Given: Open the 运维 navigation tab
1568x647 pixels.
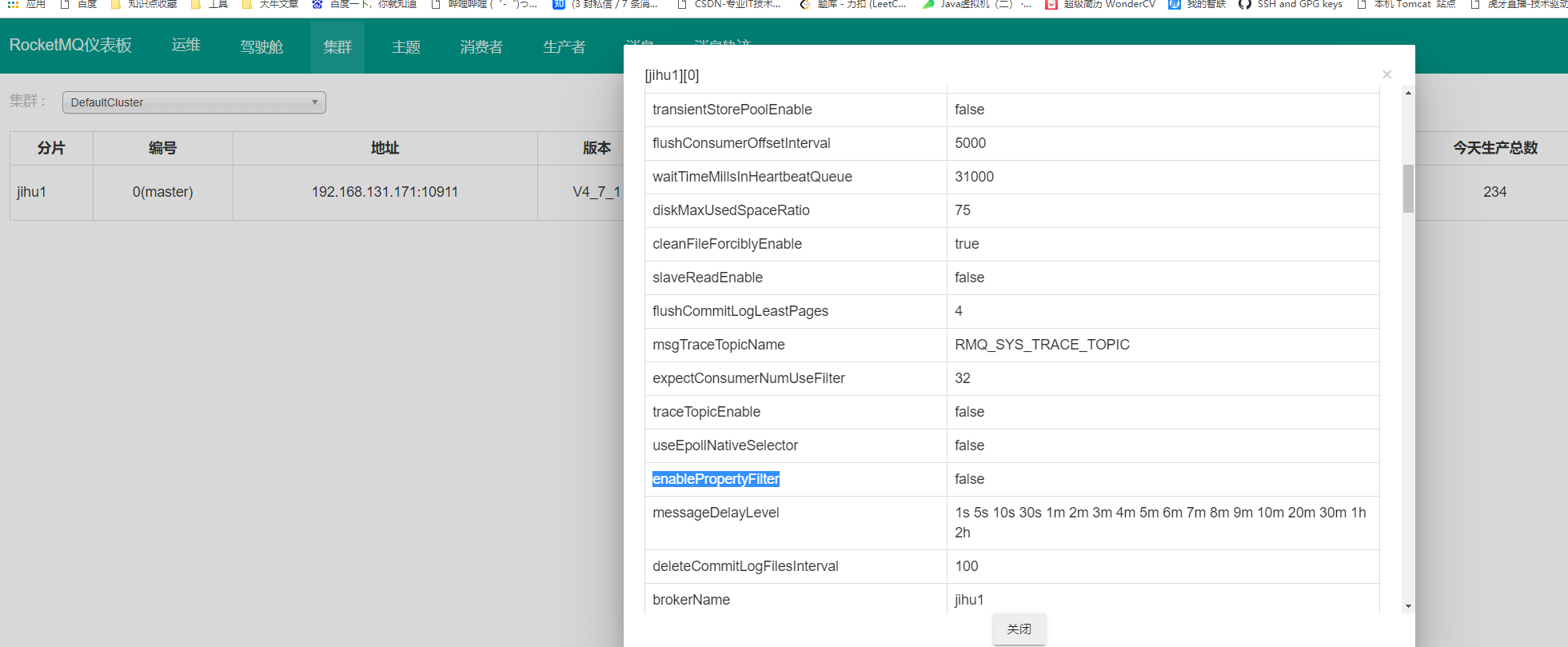Looking at the screenshot, I should pos(186,46).
